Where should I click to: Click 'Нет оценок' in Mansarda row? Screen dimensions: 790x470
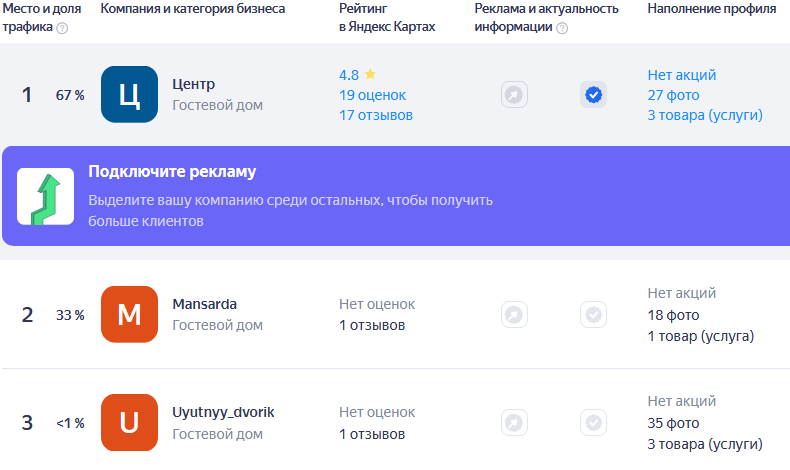377,304
